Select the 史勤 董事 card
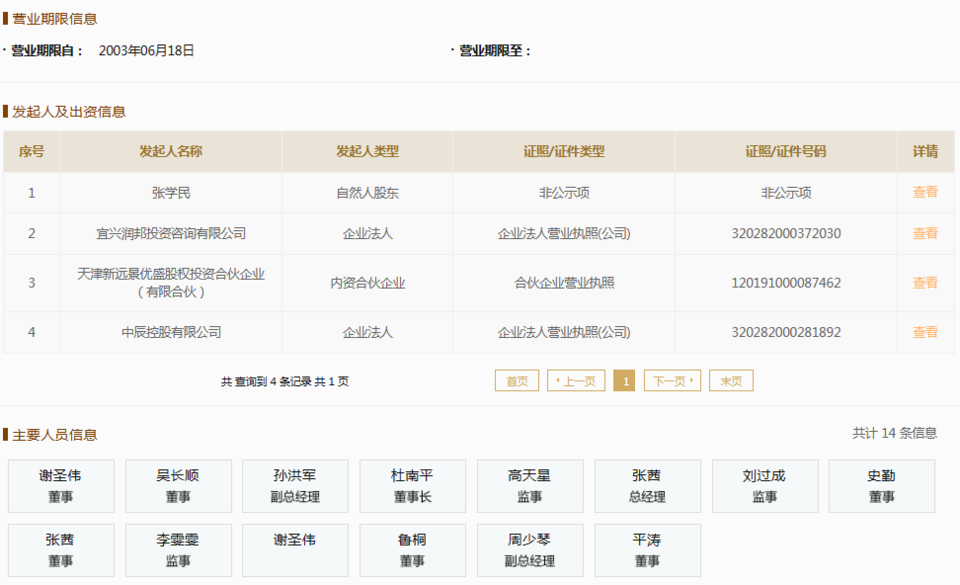960x585 pixels. [x=882, y=486]
